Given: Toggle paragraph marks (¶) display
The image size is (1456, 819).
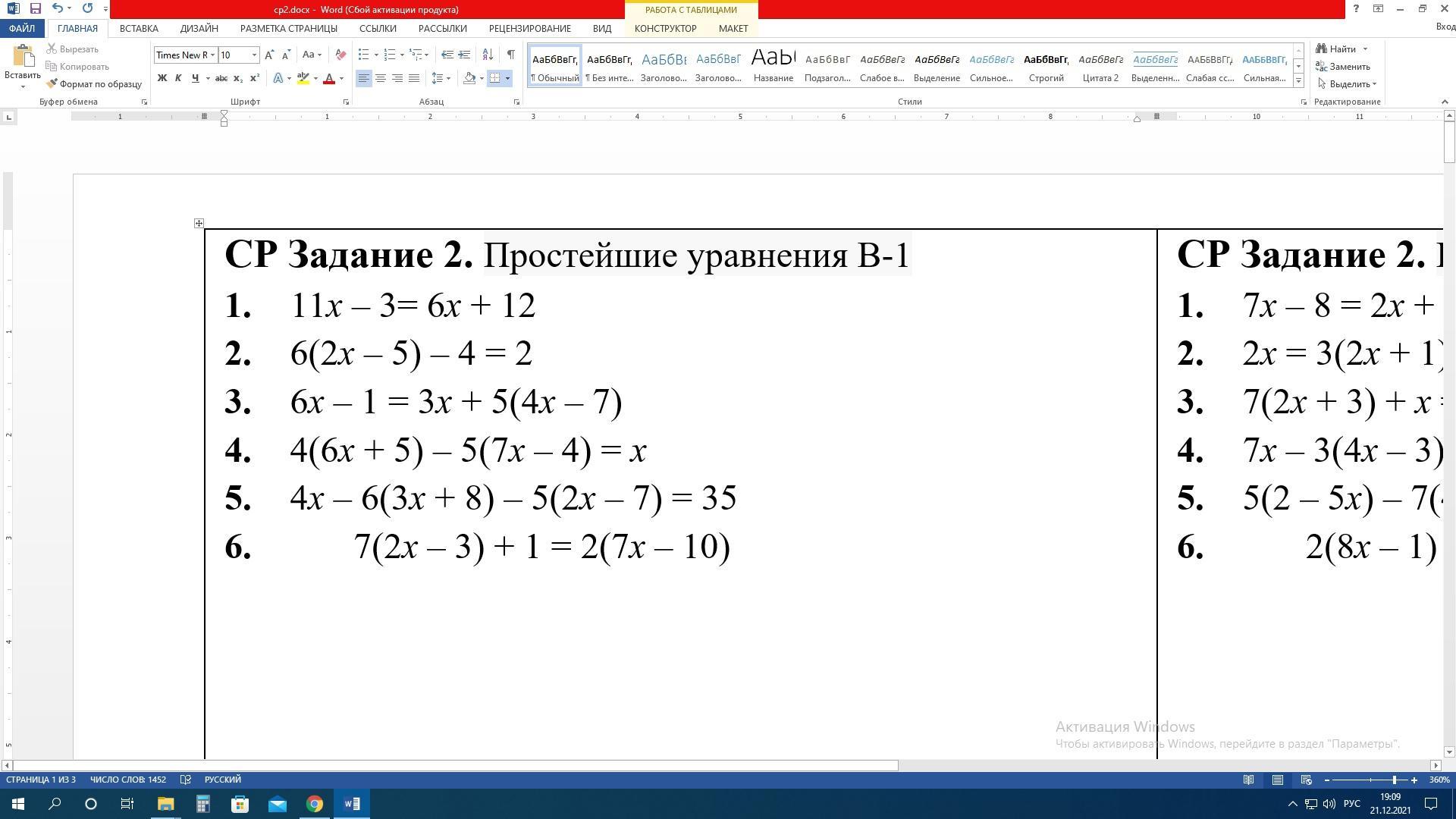Looking at the screenshot, I should (510, 55).
